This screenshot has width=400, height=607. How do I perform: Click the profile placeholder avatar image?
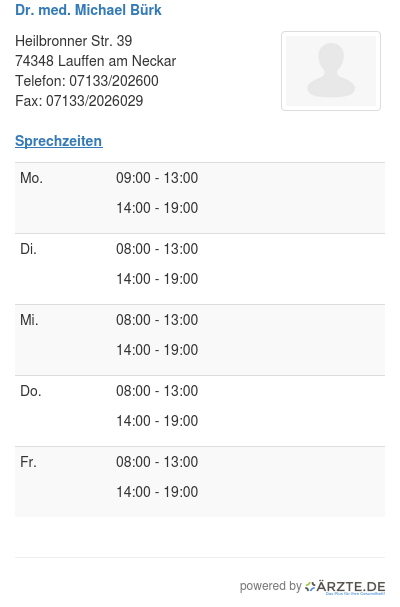pos(331,71)
